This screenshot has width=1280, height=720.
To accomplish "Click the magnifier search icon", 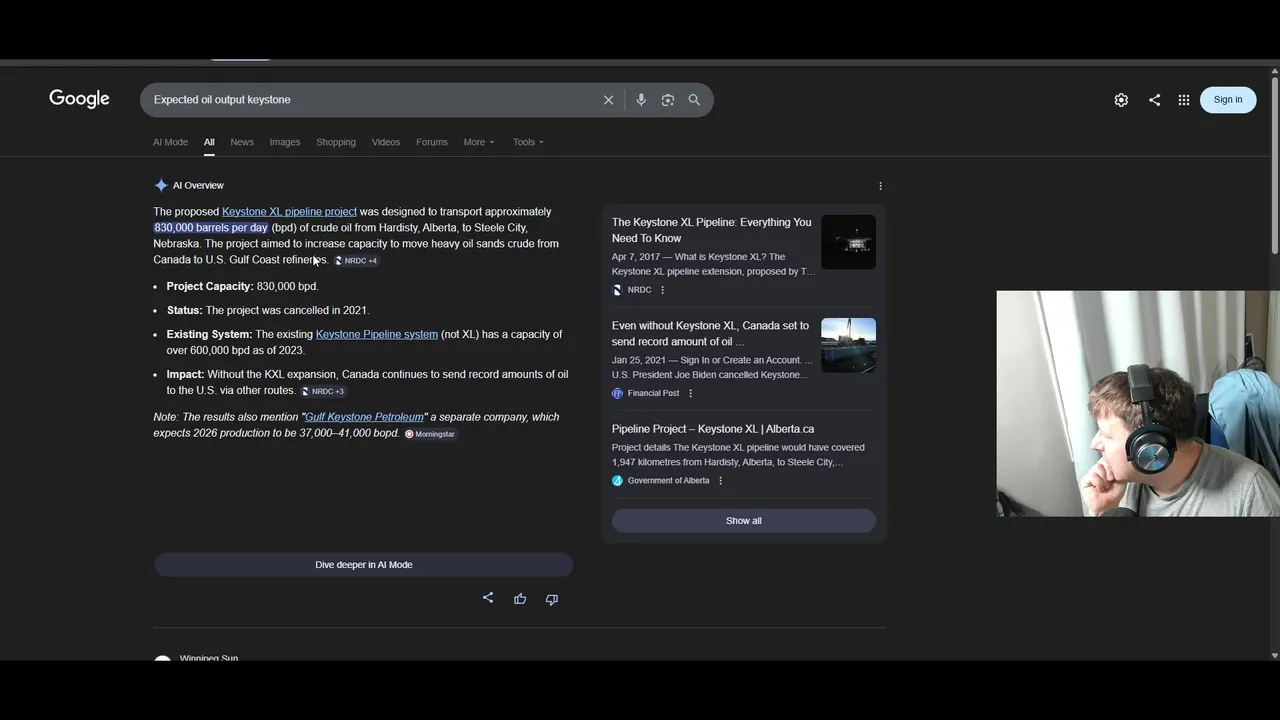I will point(694,100).
